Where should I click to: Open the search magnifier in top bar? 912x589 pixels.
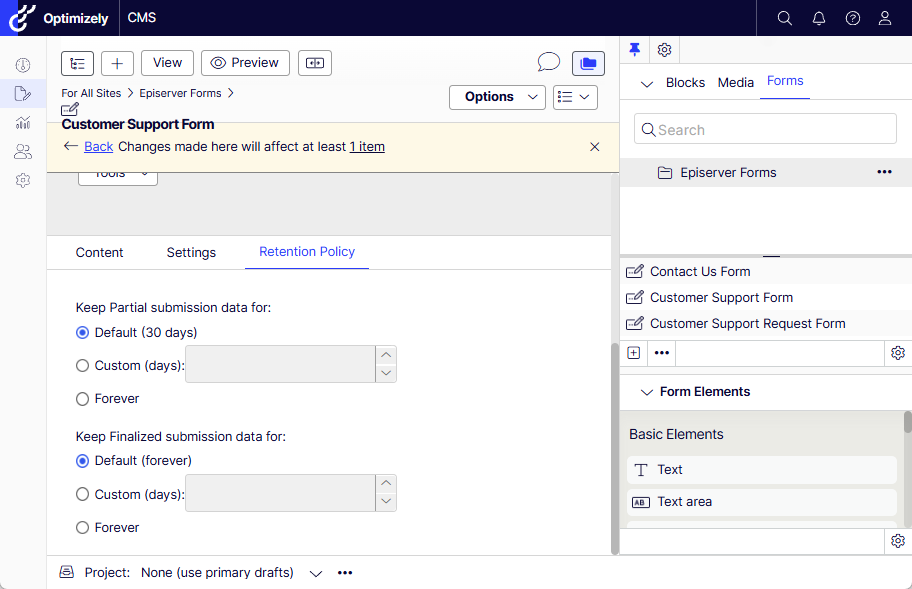(785, 18)
